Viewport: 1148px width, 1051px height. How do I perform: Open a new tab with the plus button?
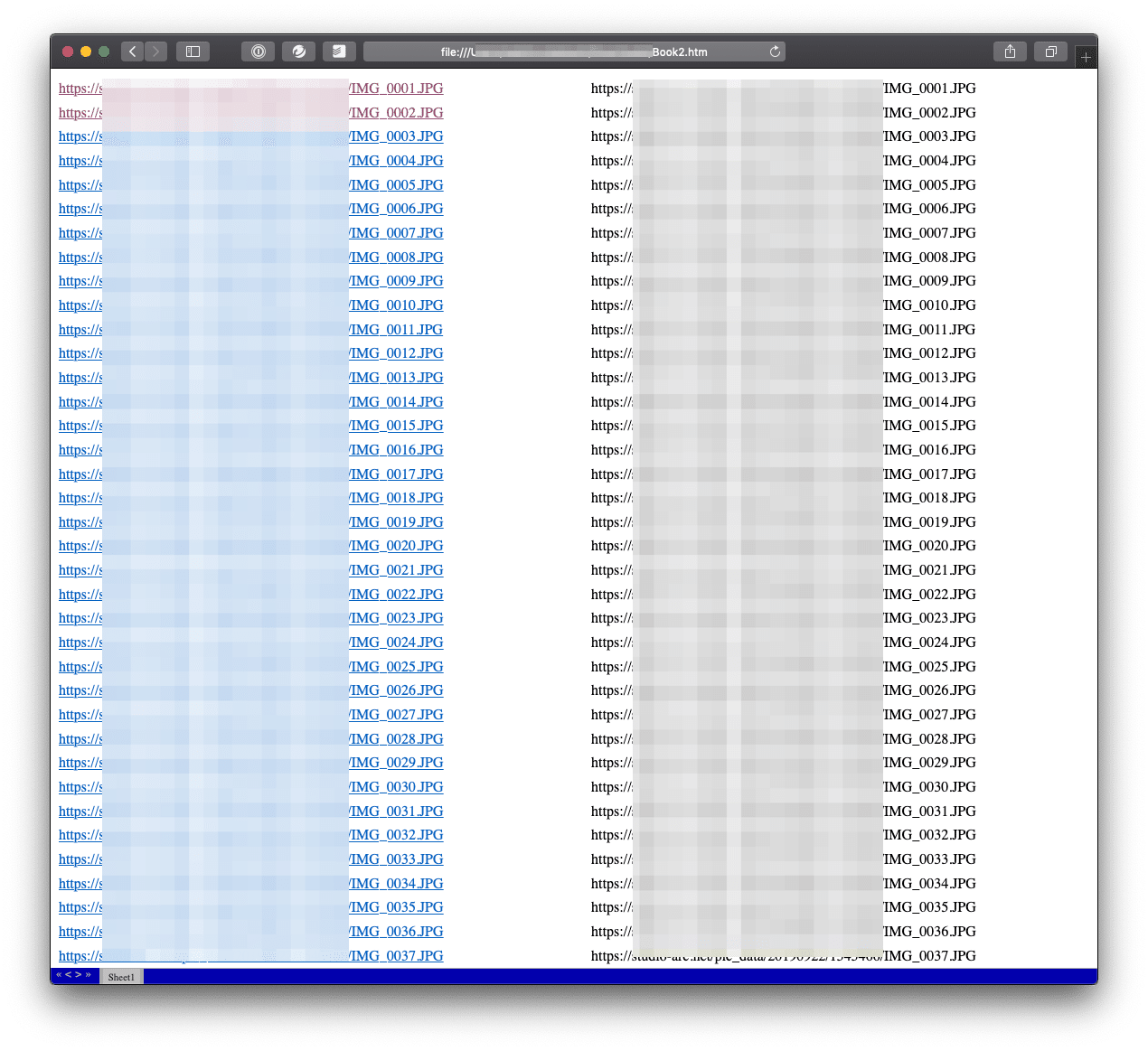point(1086,56)
